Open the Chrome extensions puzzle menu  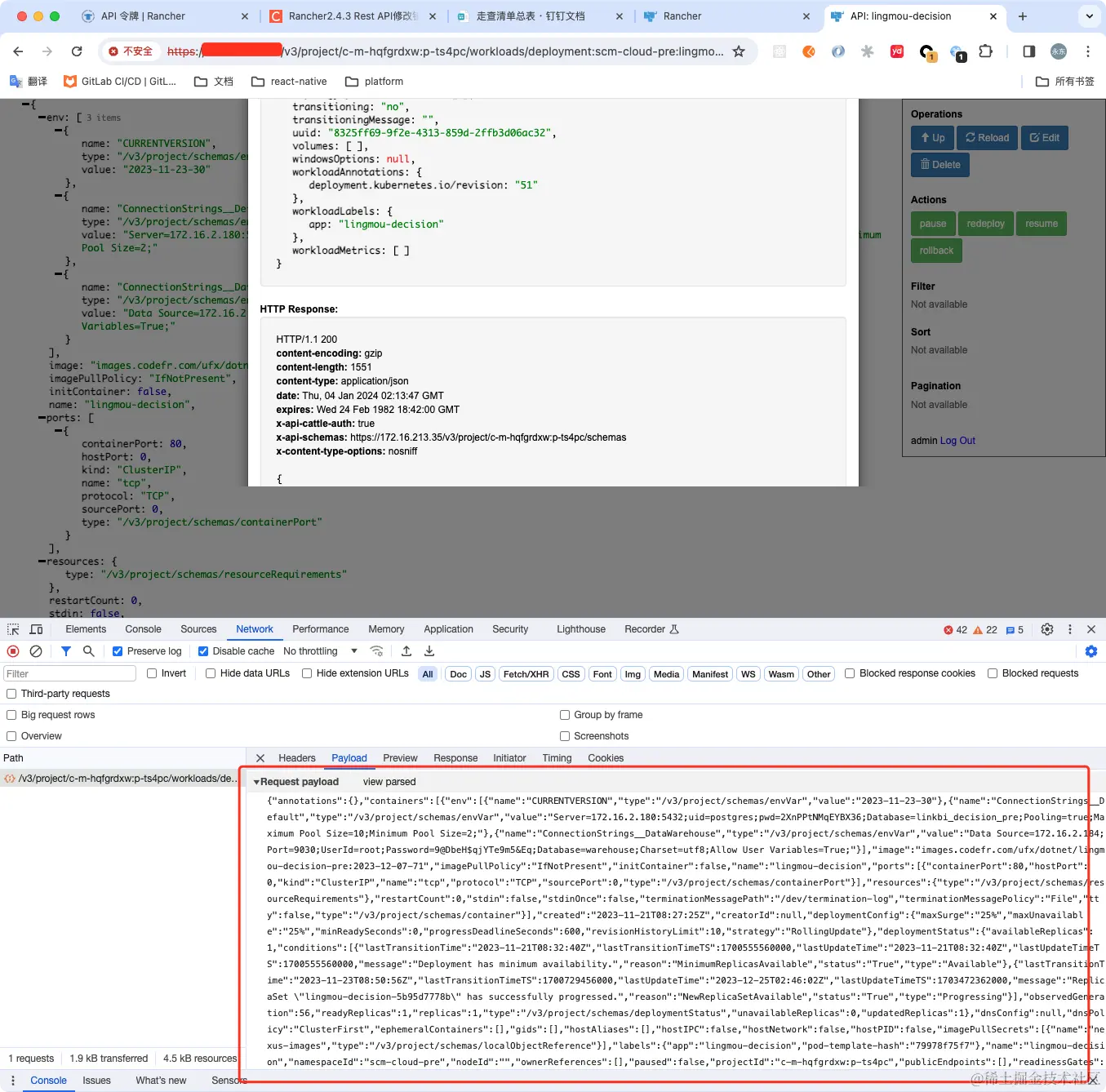click(986, 51)
